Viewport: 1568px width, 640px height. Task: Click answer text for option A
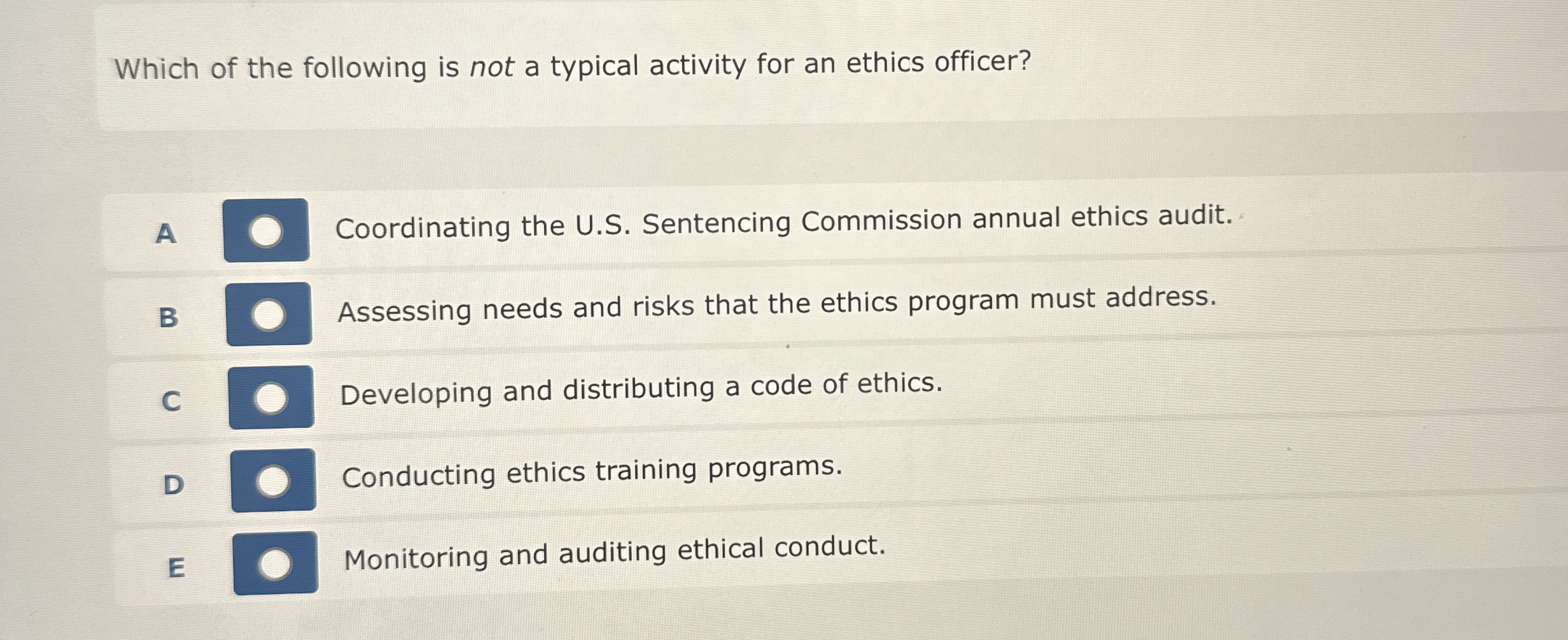783,224
